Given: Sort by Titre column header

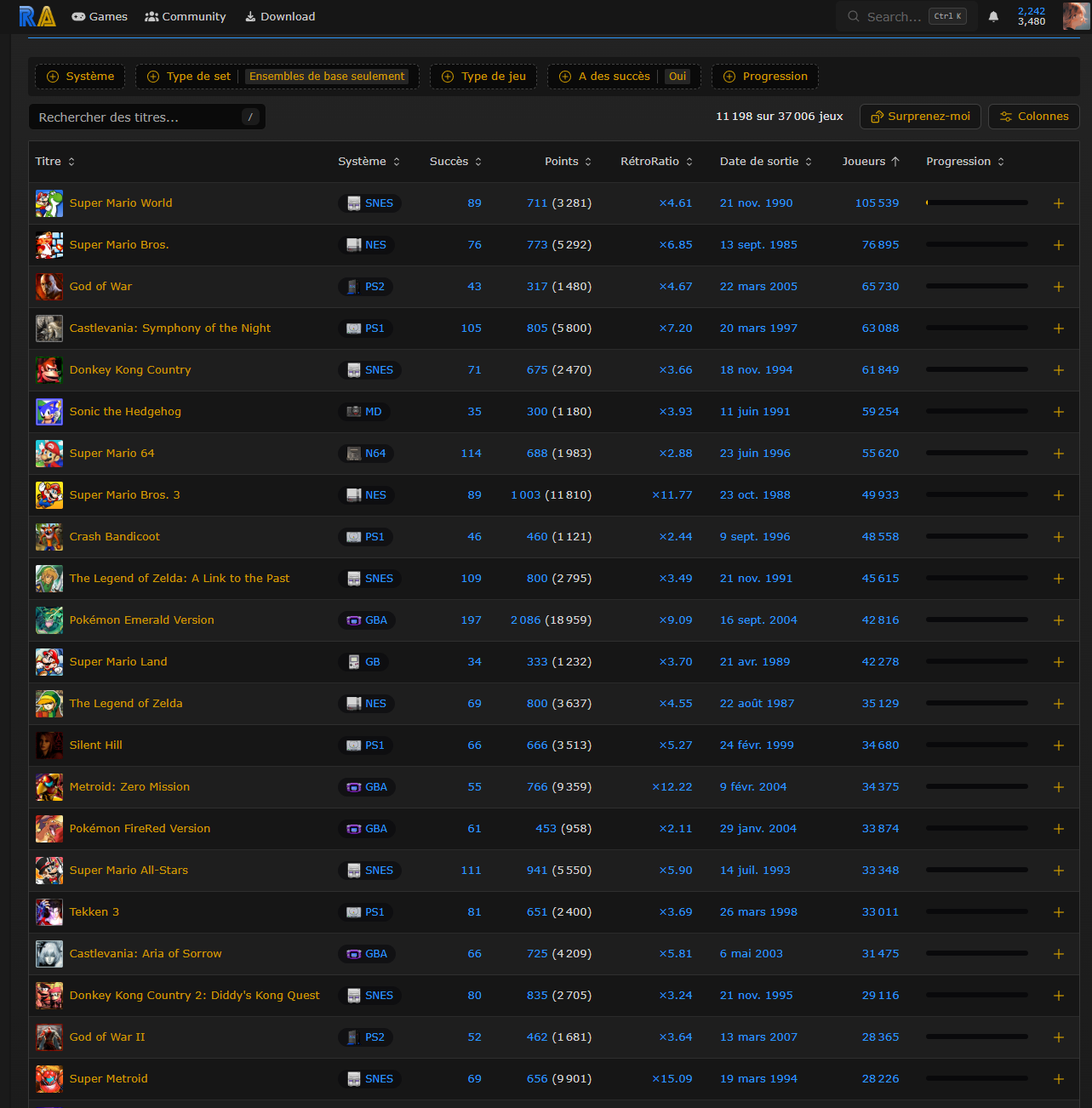Looking at the screenshot, I should tap(55, 162).
